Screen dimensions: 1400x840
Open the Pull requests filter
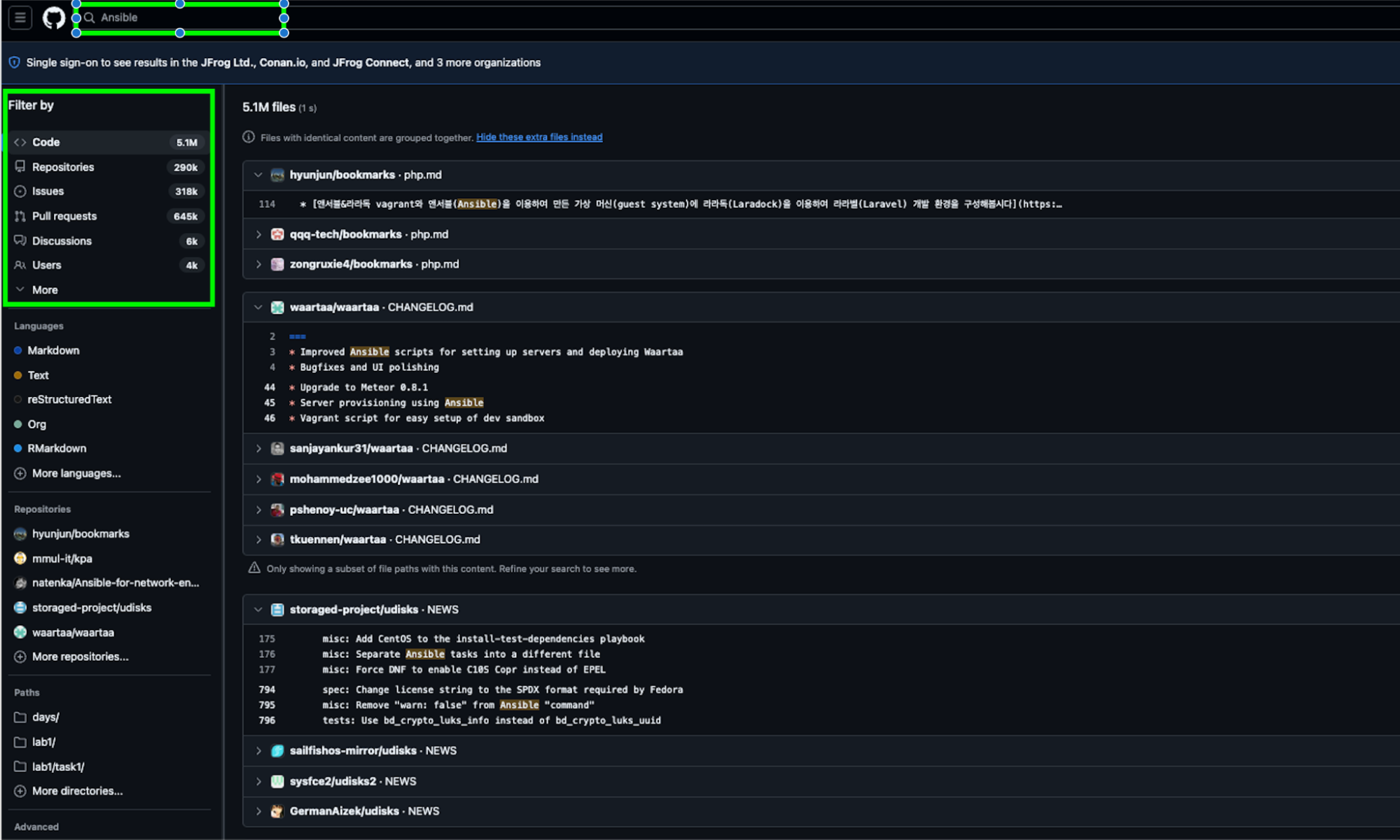[64, 216]
